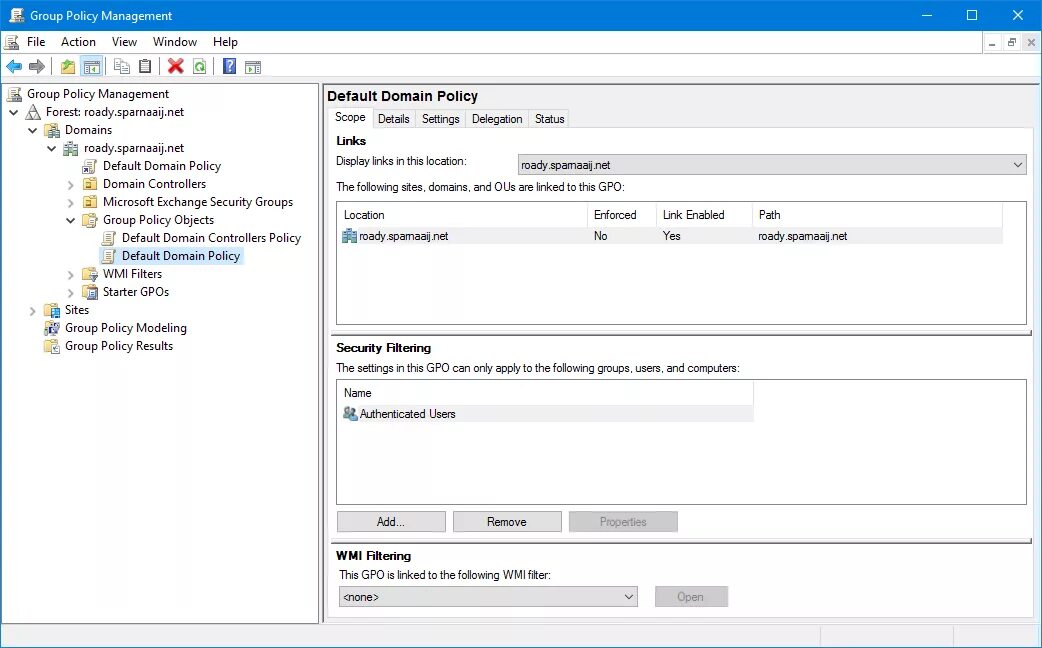Click the Sites folder icon

tap(52, 310)
